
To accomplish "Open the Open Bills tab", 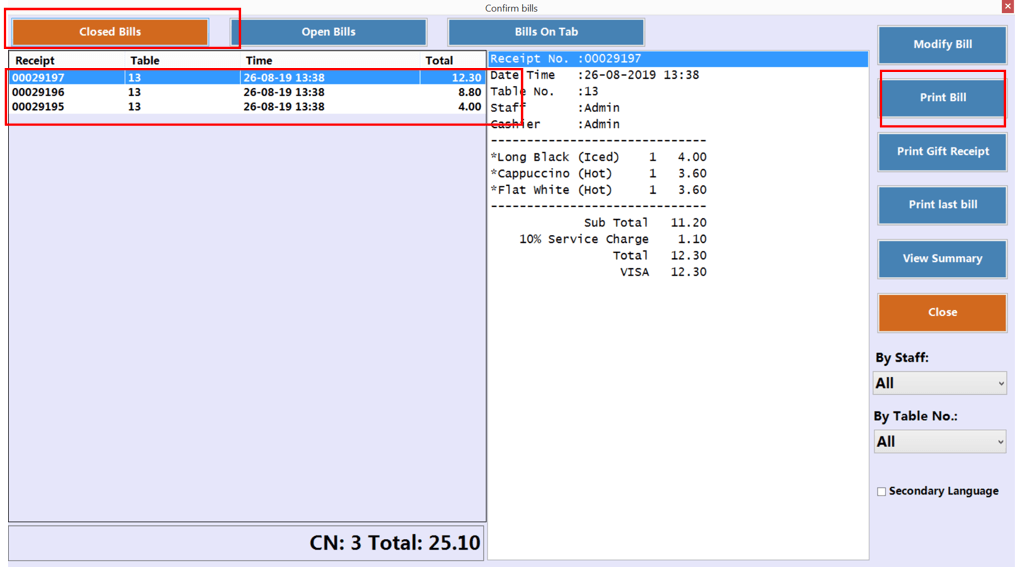I will click(329, 32).
